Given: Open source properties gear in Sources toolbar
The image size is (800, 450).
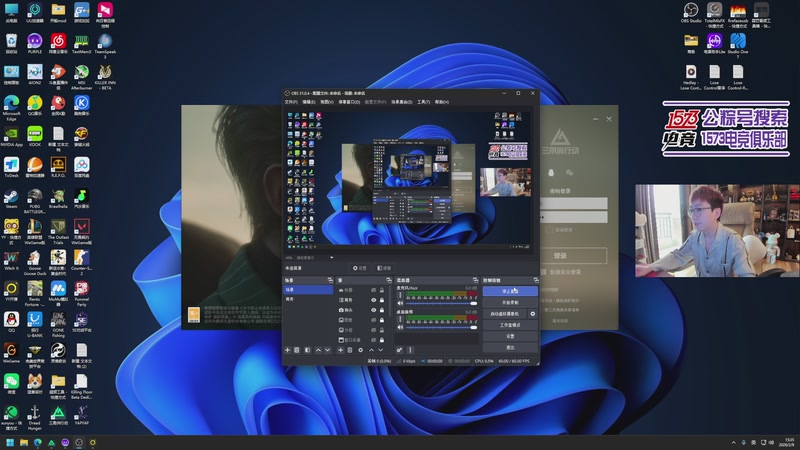Looking at the screenshot, I should pos(360,350).
